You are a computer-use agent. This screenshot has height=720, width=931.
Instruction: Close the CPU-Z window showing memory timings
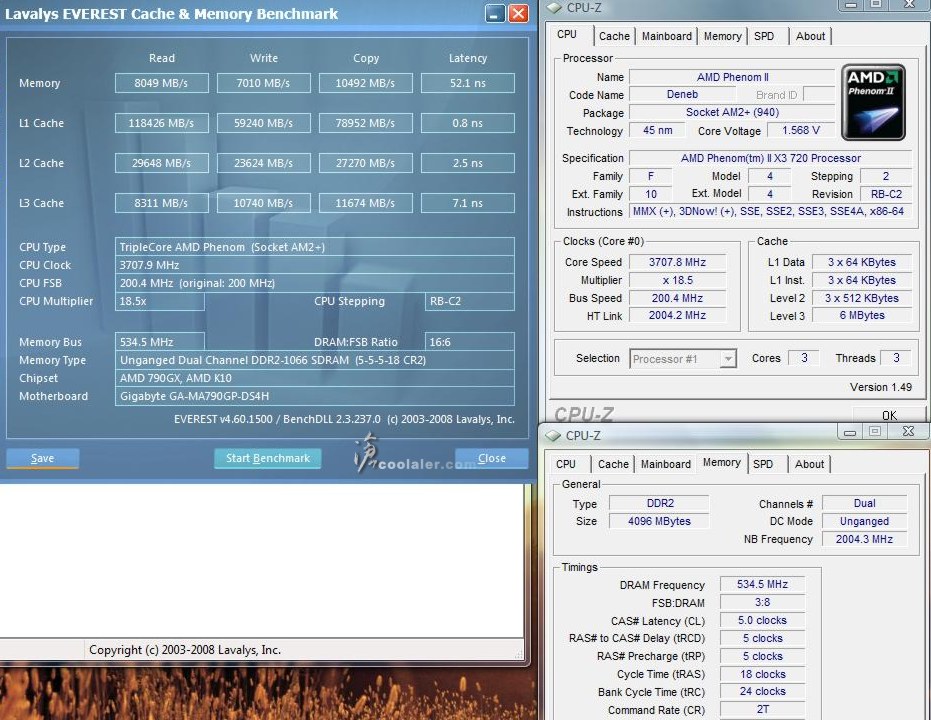pos(908,432)
